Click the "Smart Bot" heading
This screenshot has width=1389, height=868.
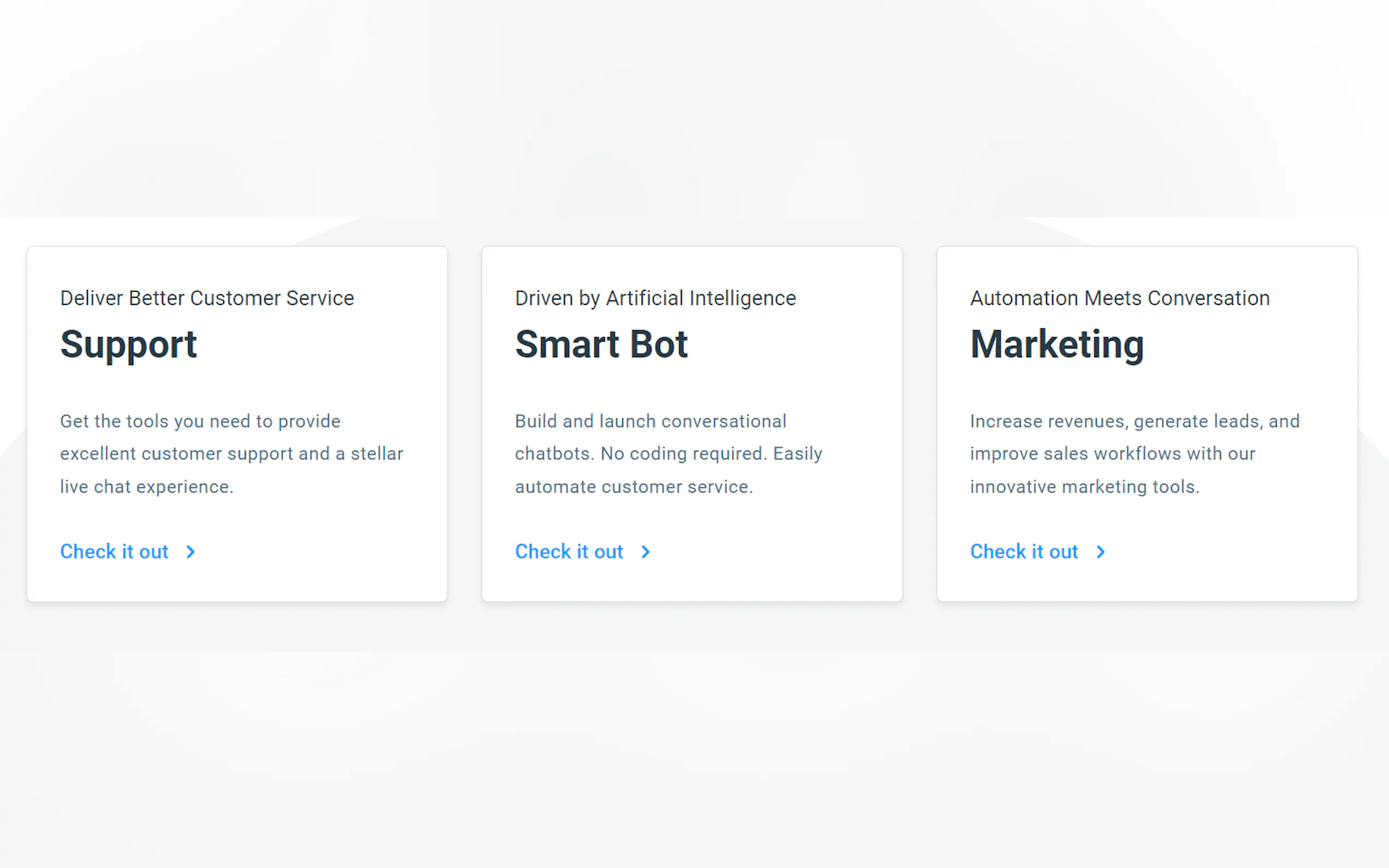[601, 344]
